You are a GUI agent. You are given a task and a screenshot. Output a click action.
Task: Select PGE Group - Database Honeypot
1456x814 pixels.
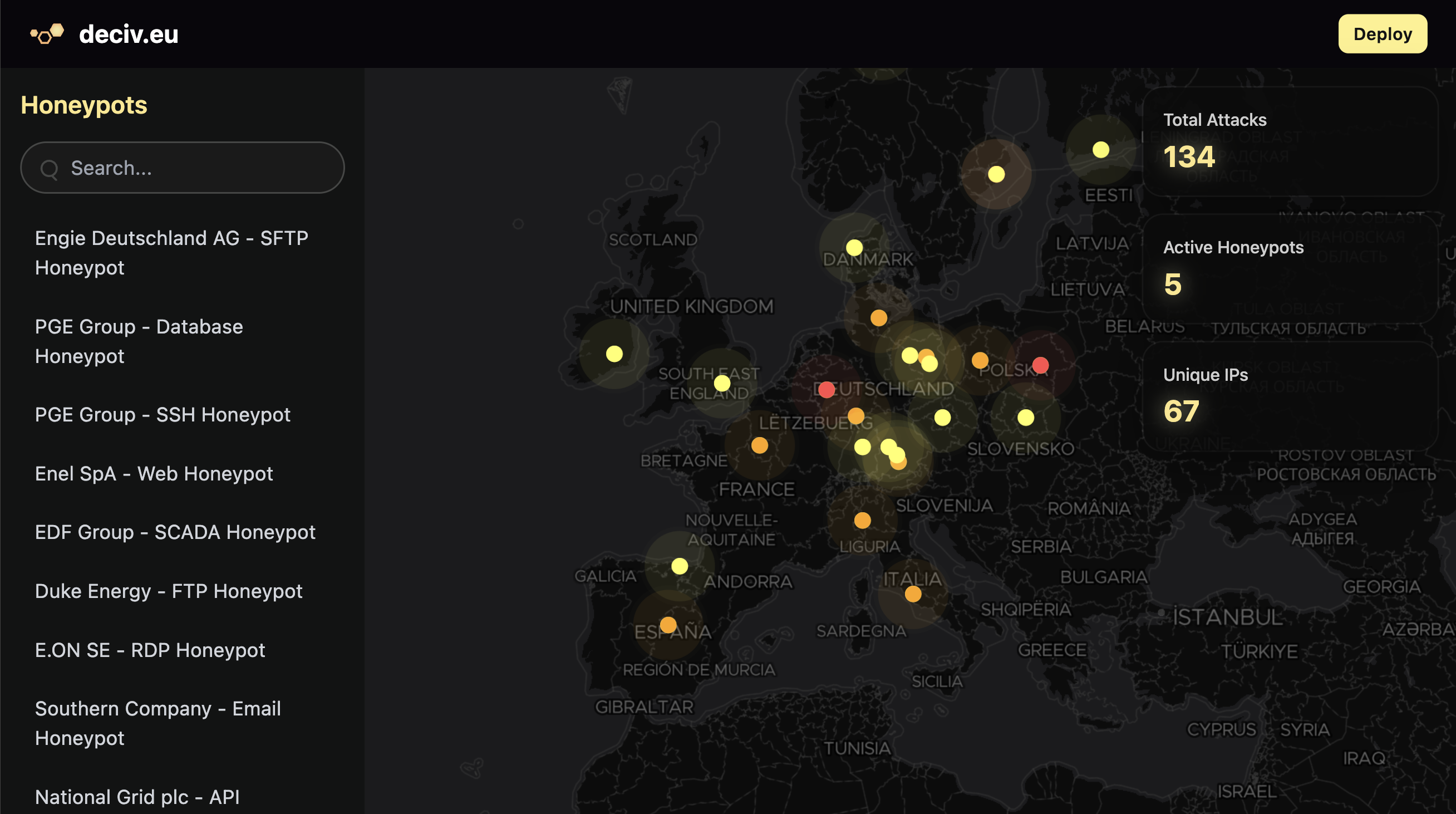139,341
